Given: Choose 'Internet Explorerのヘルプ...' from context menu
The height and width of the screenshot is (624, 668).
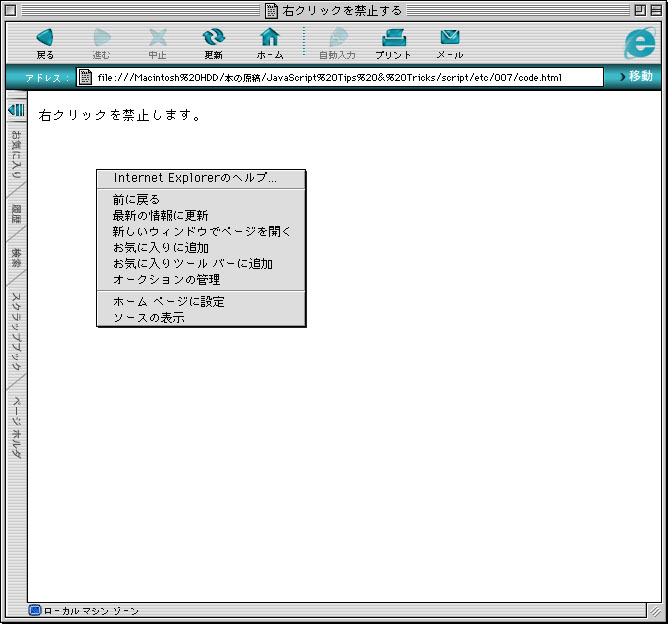Looking at the screenshot, I should pos(195,178).
